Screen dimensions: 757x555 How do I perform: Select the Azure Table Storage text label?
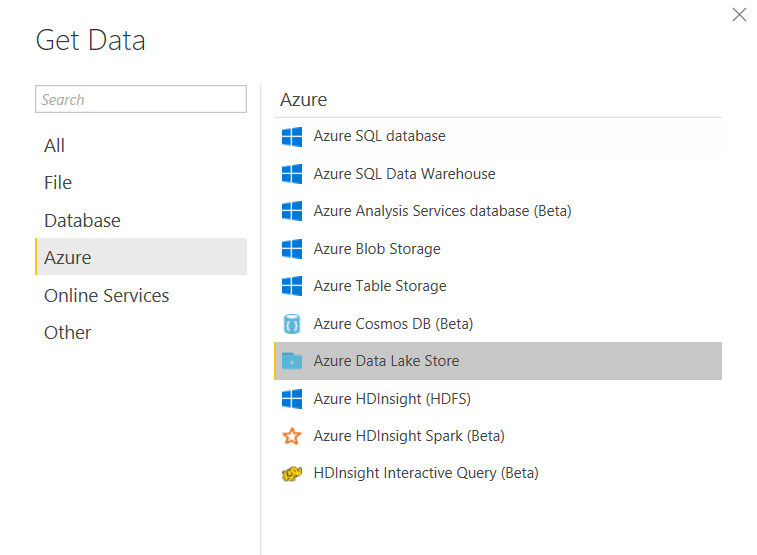coord(380,286)
